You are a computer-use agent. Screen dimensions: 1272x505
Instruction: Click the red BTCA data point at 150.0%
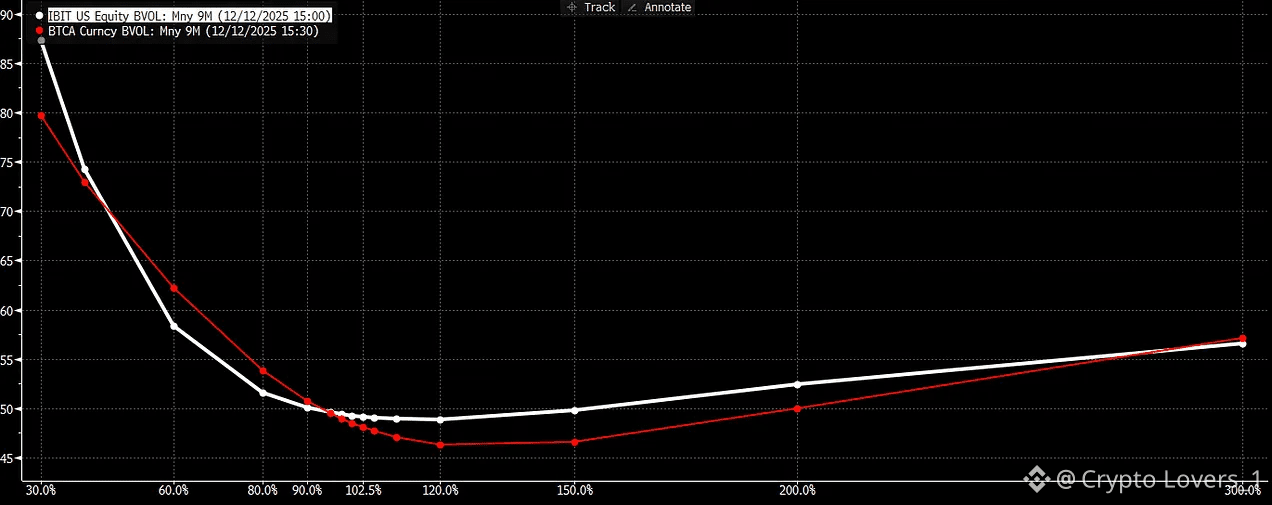pyautogui.click(x=574, y=442)
